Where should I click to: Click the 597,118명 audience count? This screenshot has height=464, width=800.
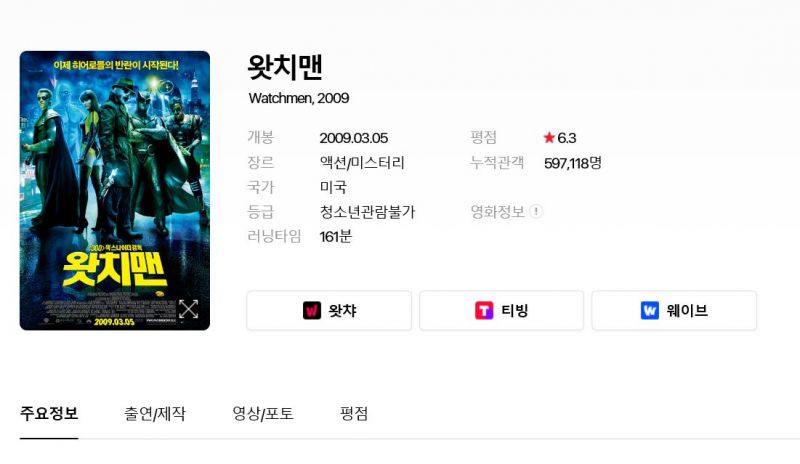pyautogui.click(x=573, y=163)
